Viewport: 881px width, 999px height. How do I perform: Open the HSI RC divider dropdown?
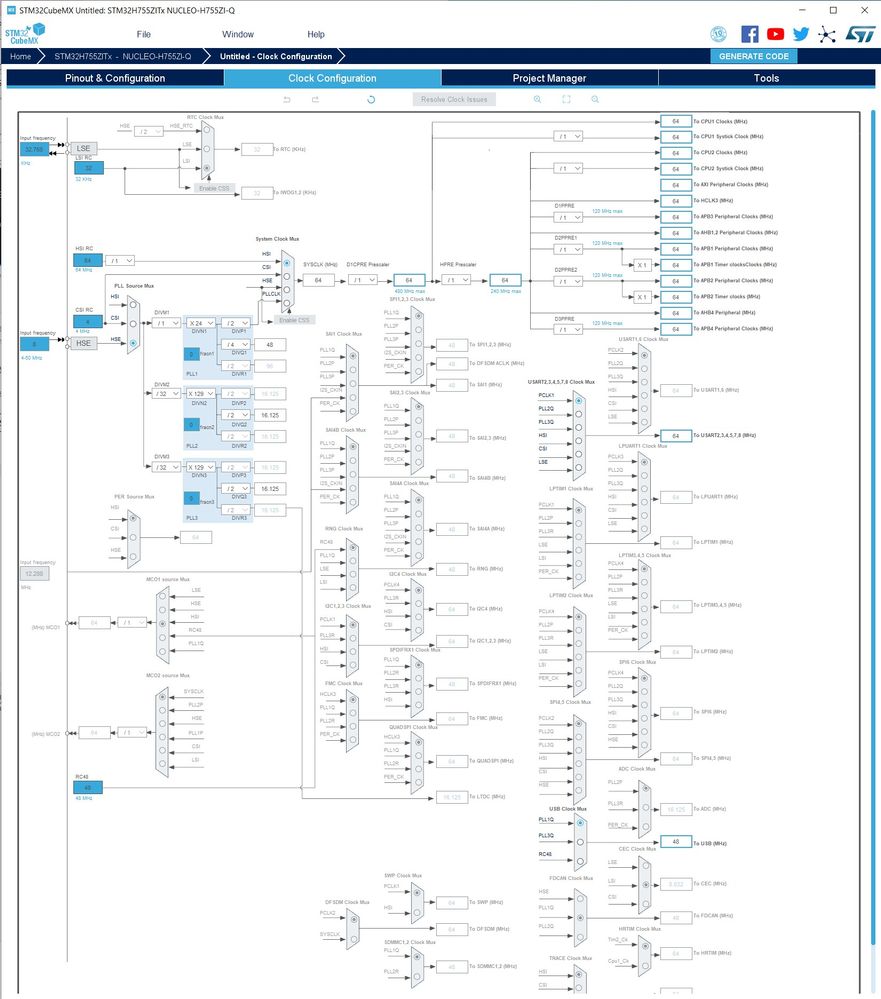coord(120,261)
